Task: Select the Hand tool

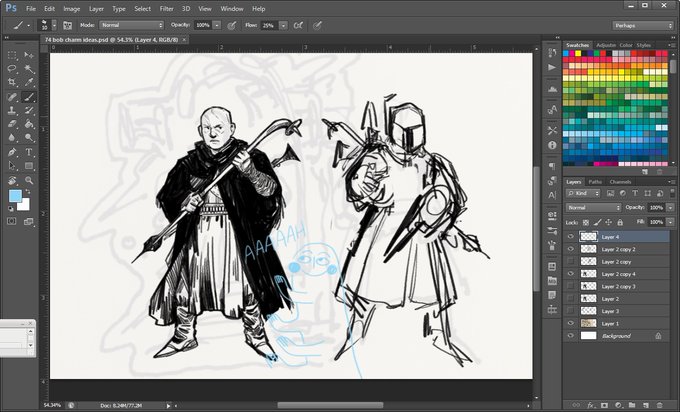Action: pos(12,180)
